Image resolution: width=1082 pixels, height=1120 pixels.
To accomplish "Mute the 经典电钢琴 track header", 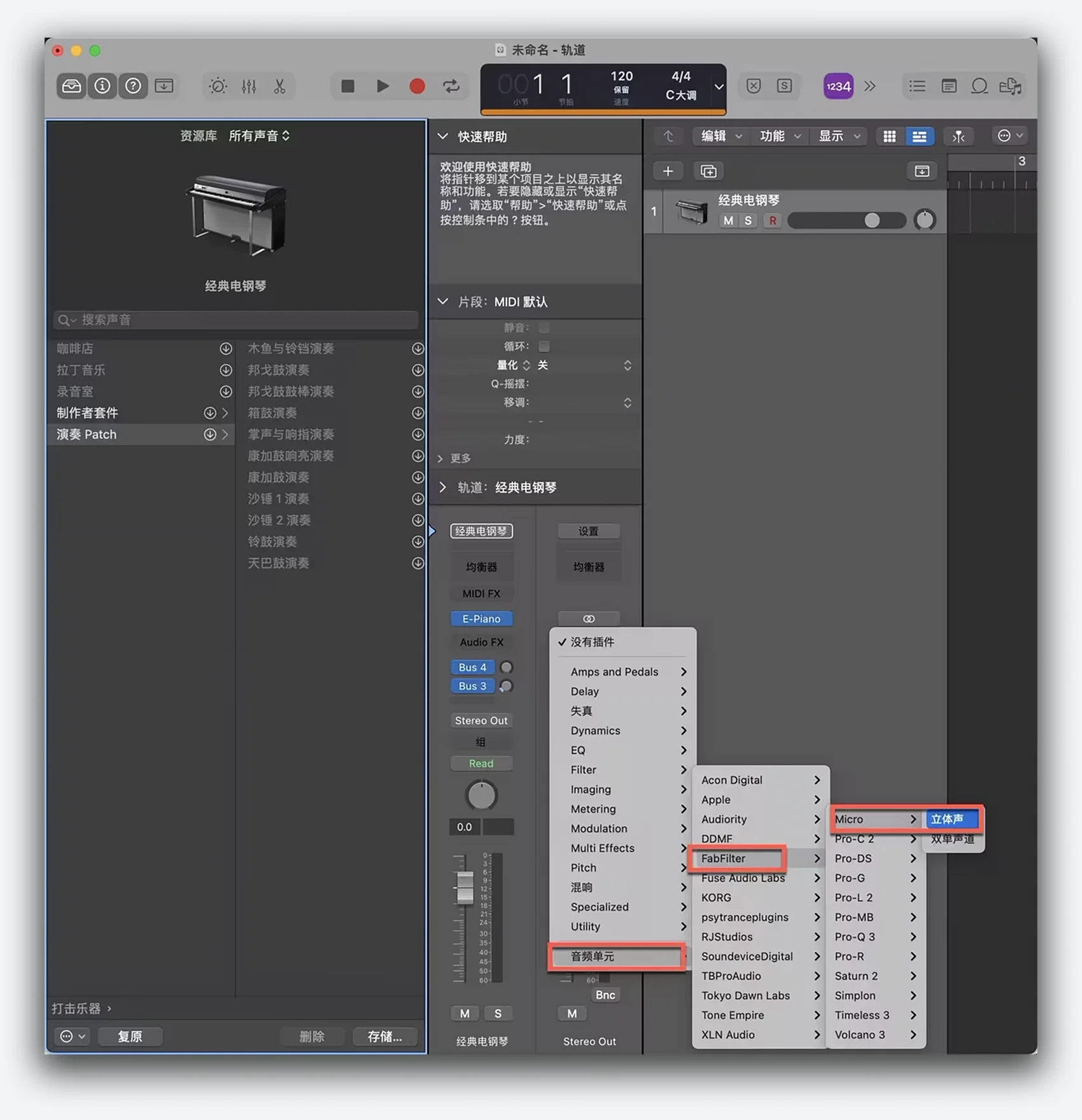I will click(728, 220).
